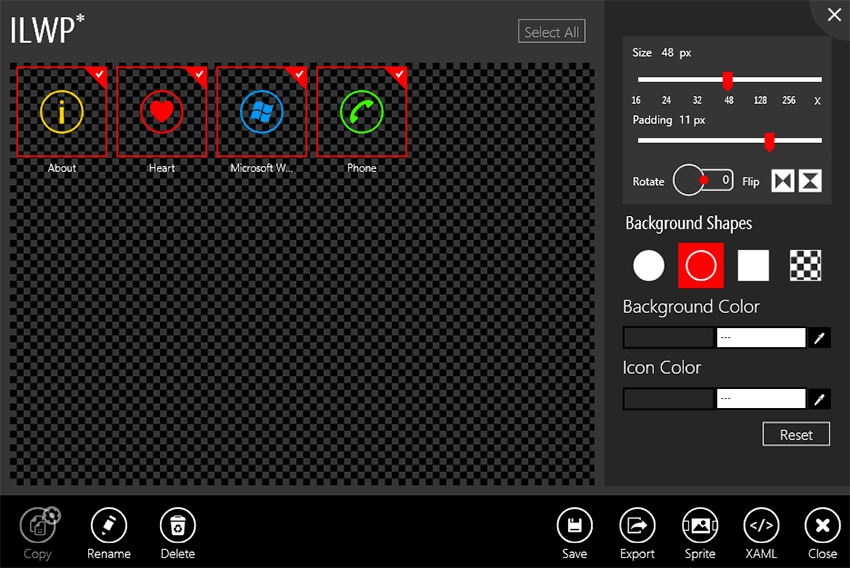The height and width of the screenshot is (568, 850).
Task: Flip icons horizontally
Action: pyautogui.click(x=782, y=181)
